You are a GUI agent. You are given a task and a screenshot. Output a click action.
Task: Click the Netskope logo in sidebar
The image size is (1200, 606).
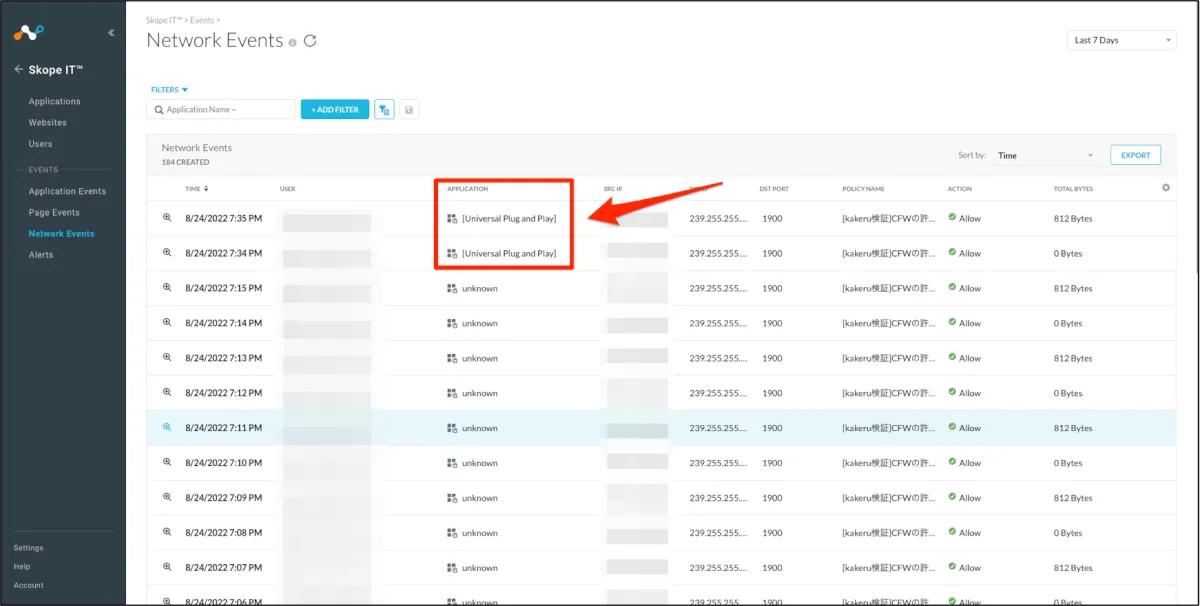point(29,33)
